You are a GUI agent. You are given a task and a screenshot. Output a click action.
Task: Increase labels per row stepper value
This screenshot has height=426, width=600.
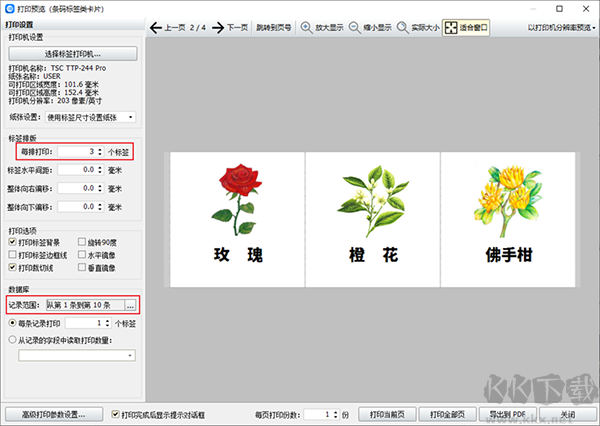100,150
